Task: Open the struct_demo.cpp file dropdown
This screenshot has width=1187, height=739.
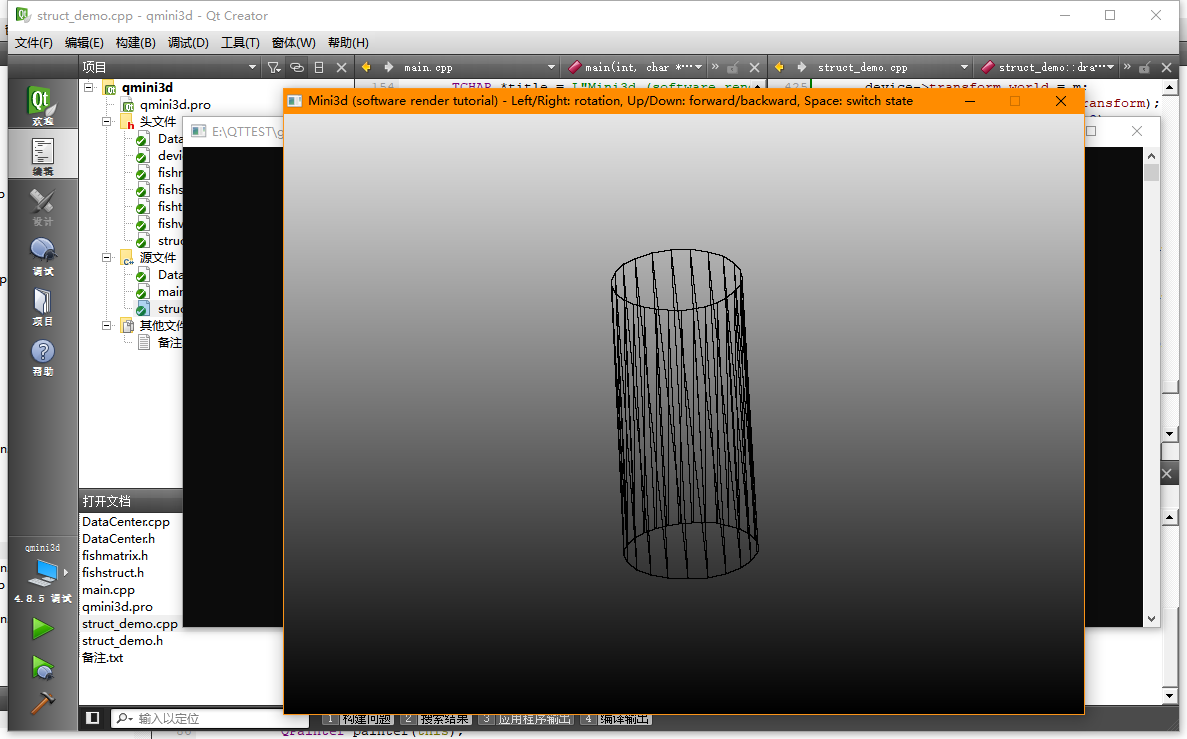Action: click(x=893, y=67)
